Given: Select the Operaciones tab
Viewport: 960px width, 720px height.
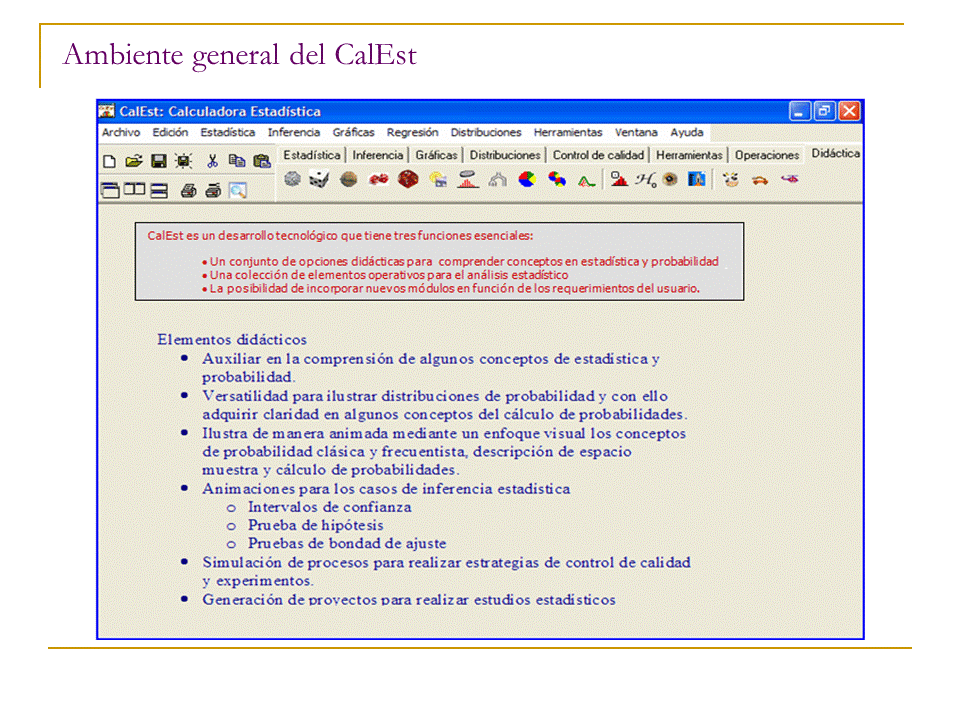Looking at the screenshot, I should point(767,155).
